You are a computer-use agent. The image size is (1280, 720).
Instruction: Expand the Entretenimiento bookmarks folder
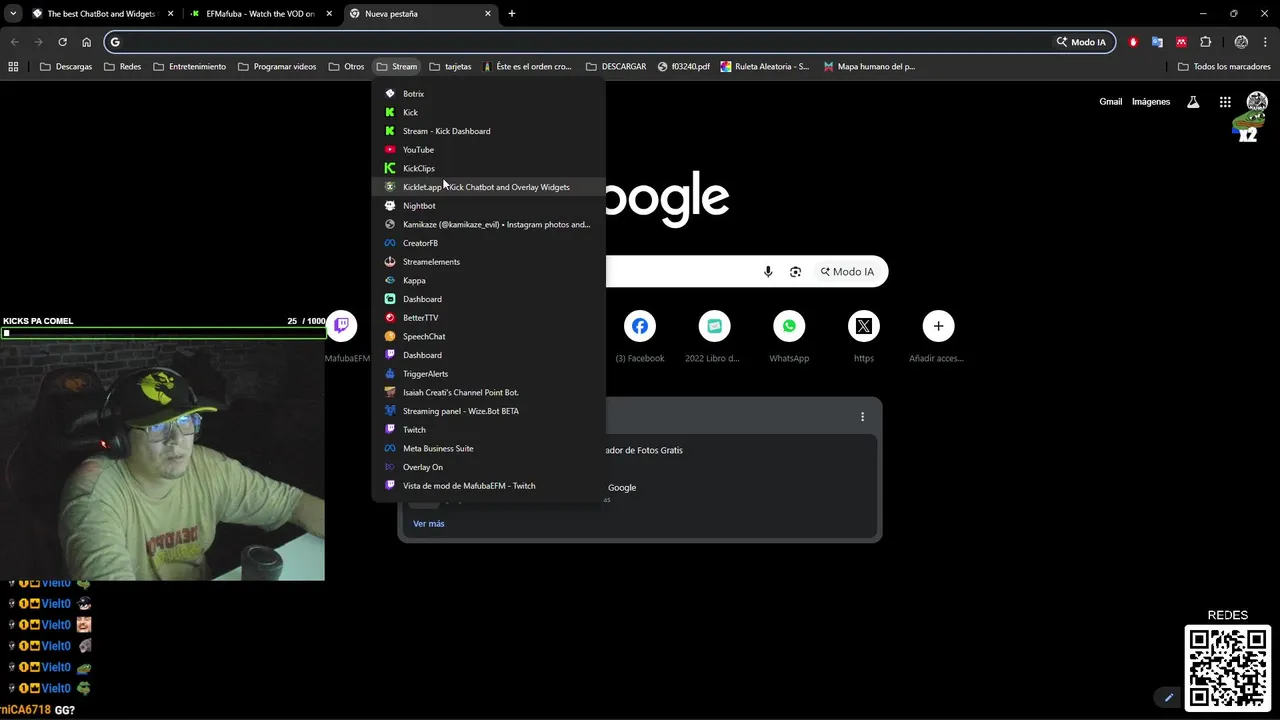point(189,67)
